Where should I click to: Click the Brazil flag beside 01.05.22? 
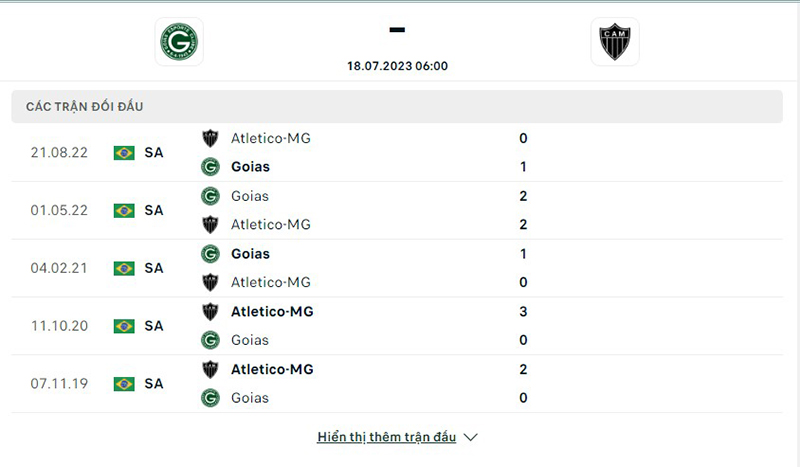124,211
